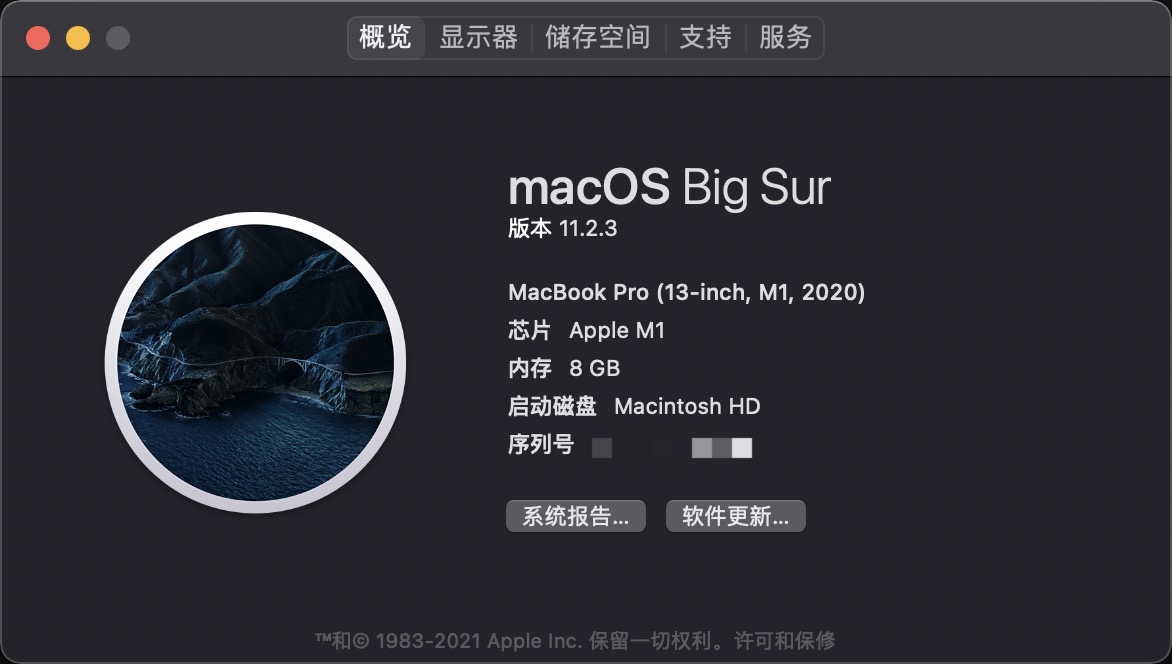Screen dimensions: 1172x664
Task: Open the 许可和保修 link in footer
Action: [x=785, y=641]
